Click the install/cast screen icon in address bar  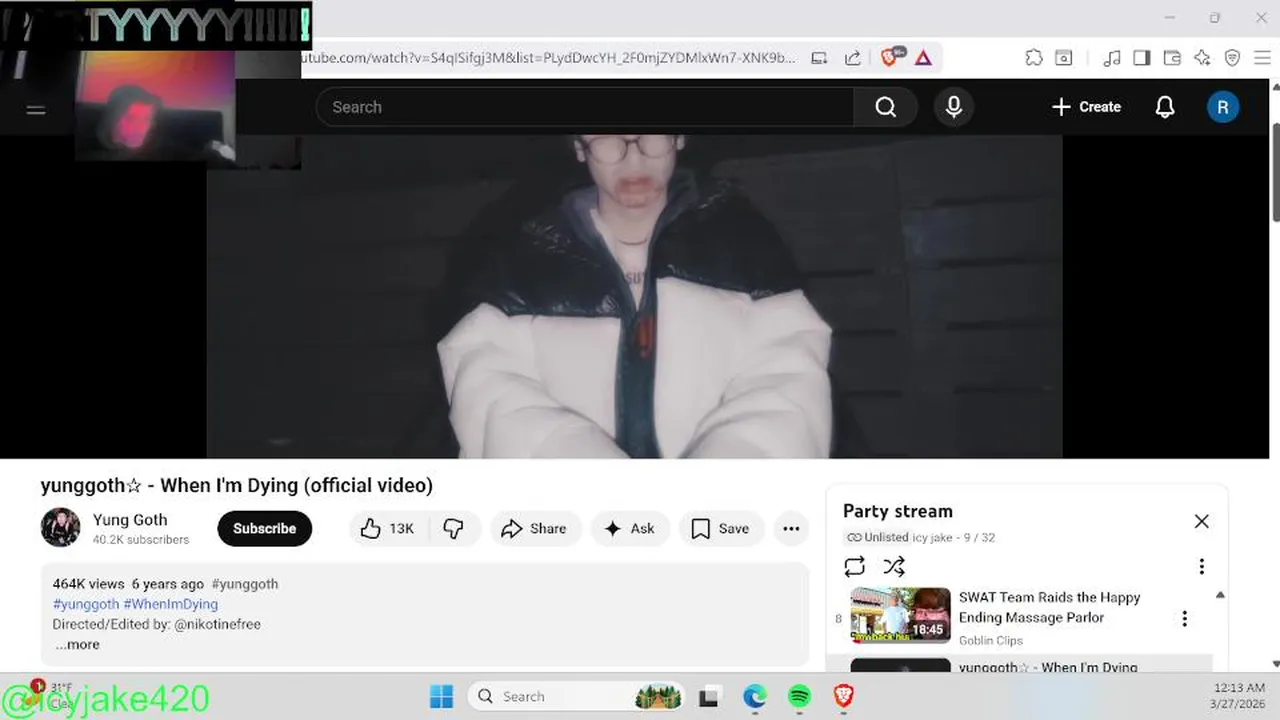coord(819,58)
